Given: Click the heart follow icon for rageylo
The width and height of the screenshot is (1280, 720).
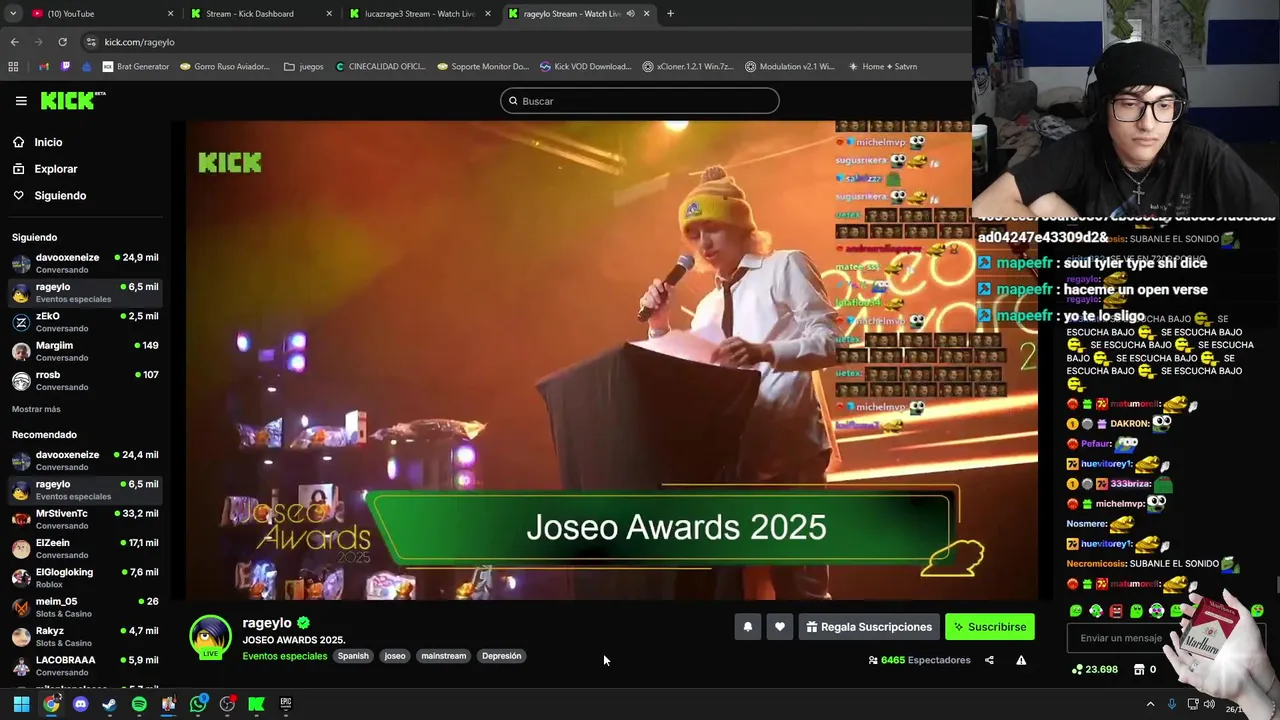Looking at the screenshot, I should [780, 627].
